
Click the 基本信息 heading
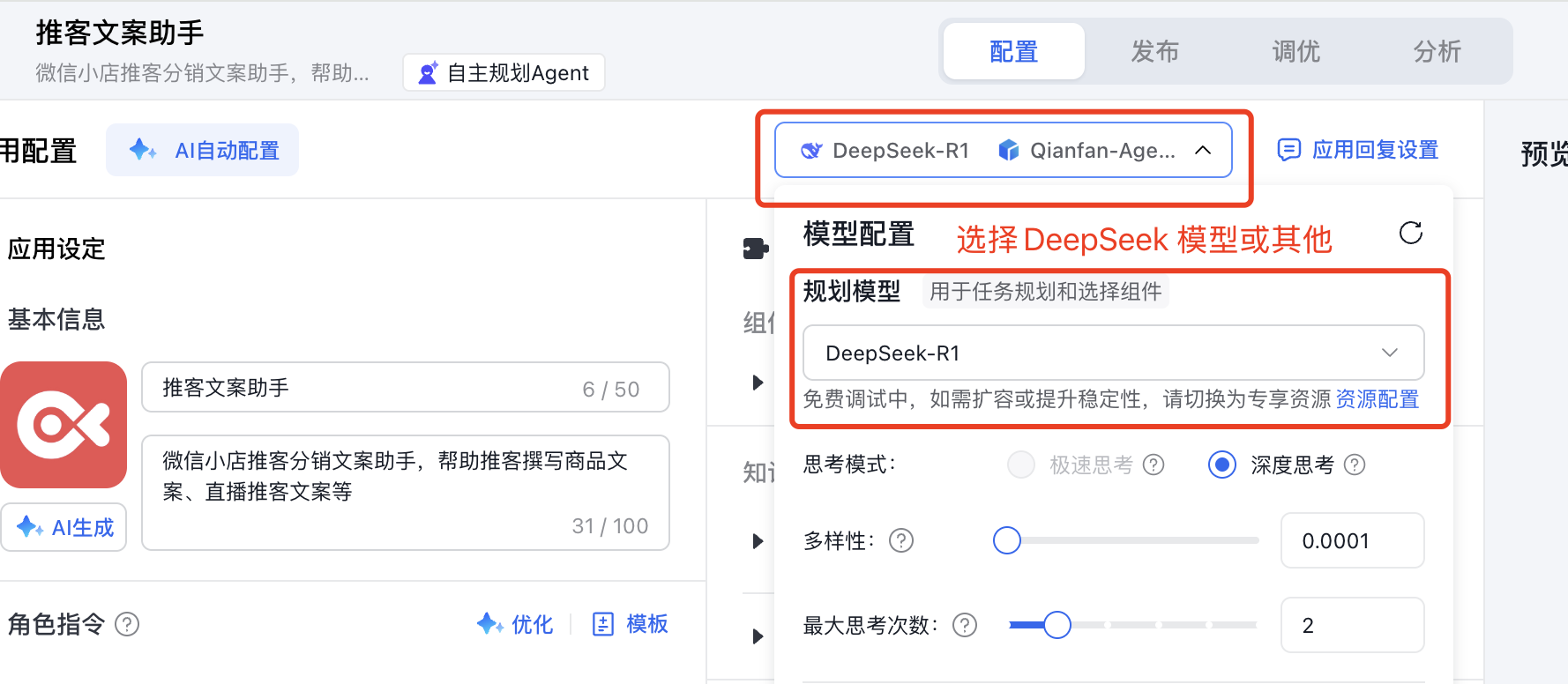(x=56, y=319)
